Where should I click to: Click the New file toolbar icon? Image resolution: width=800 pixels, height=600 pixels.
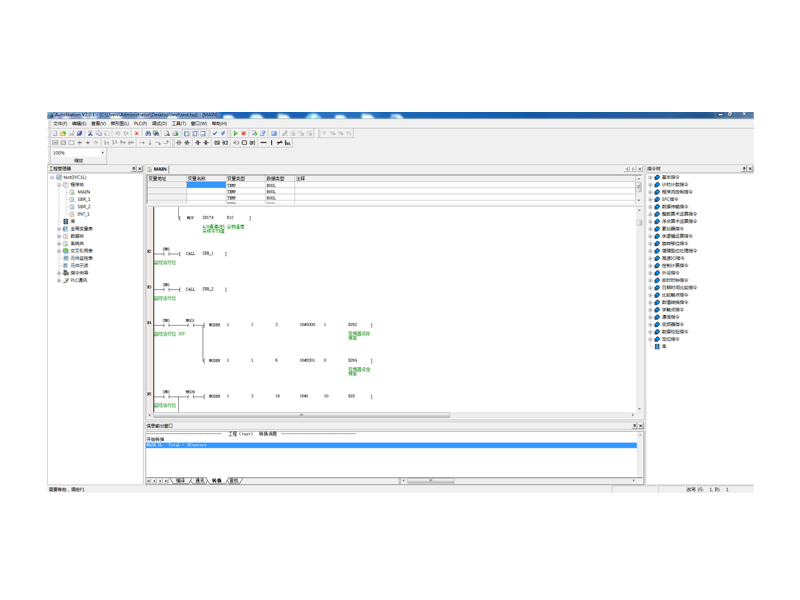55,133
